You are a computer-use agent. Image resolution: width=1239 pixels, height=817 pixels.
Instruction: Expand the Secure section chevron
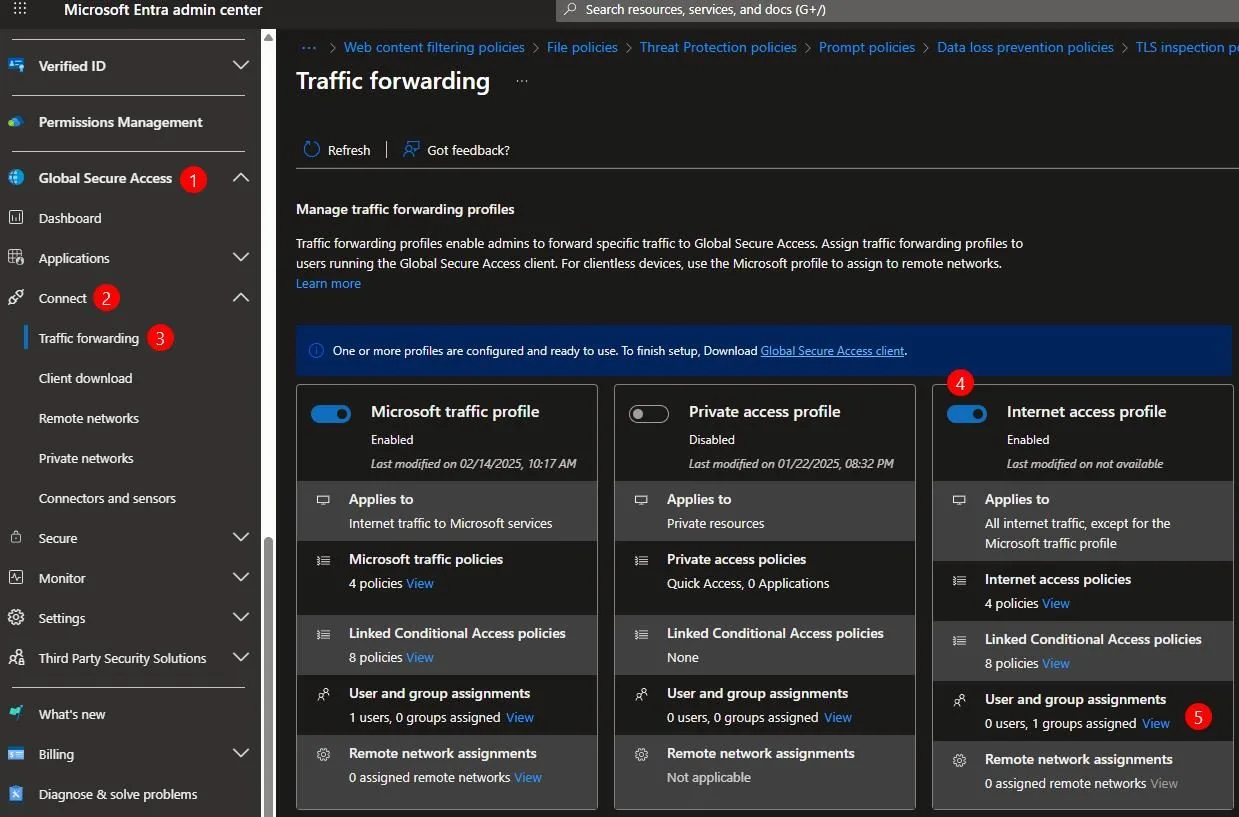241,538
